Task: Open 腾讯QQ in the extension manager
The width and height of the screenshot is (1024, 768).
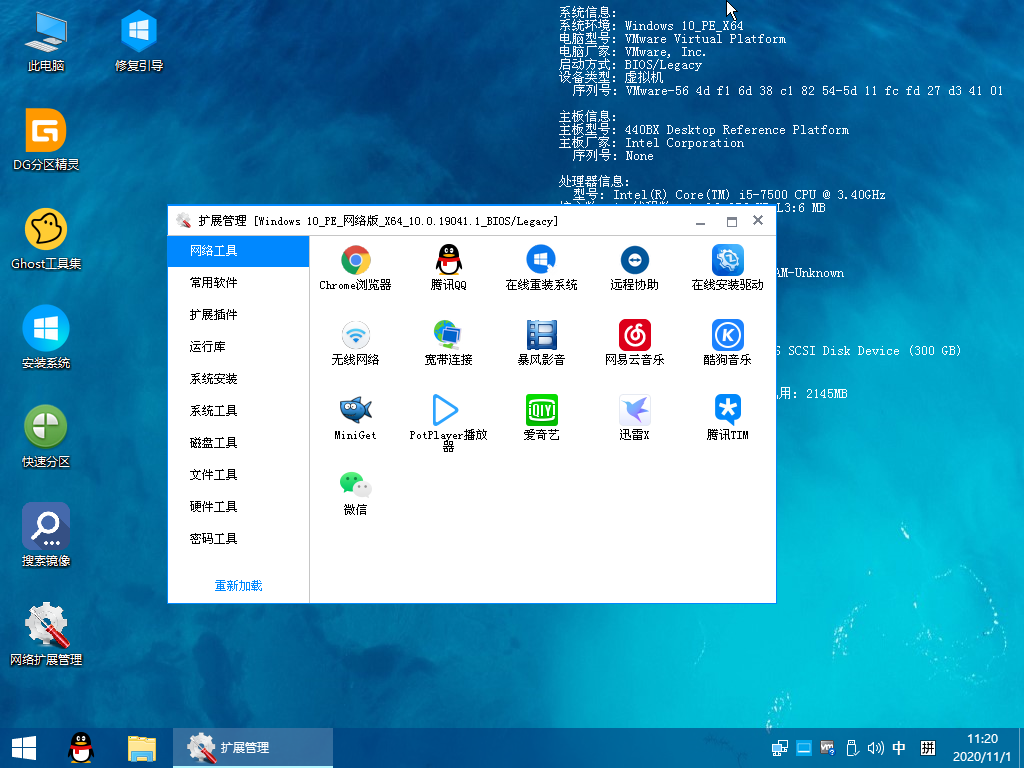Action: tap(449, 268)
